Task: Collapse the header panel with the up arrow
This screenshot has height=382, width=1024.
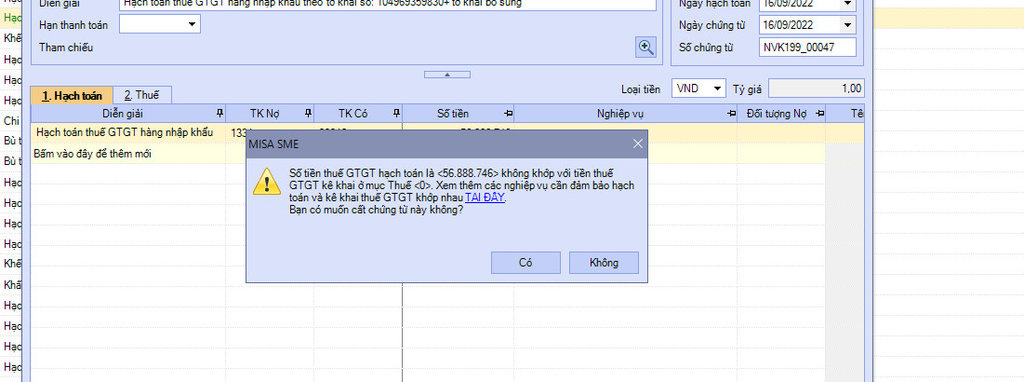Action: pos(447,74)
